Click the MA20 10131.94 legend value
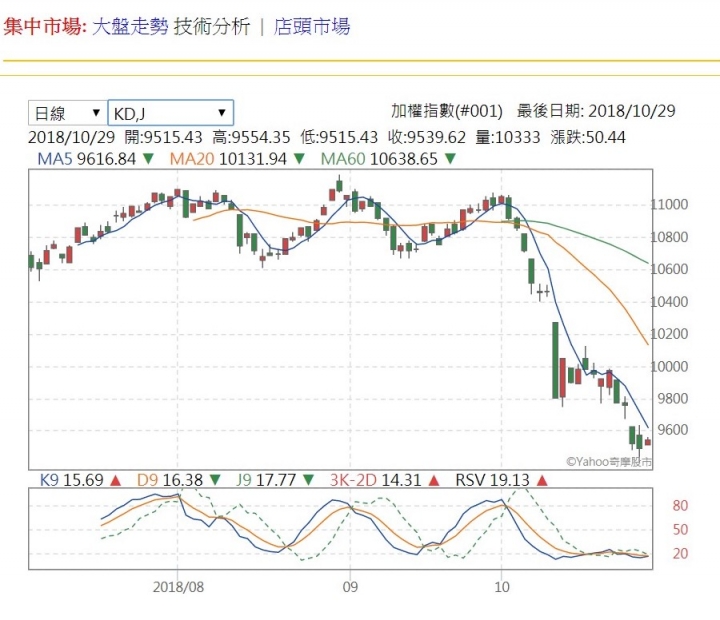 228,159
